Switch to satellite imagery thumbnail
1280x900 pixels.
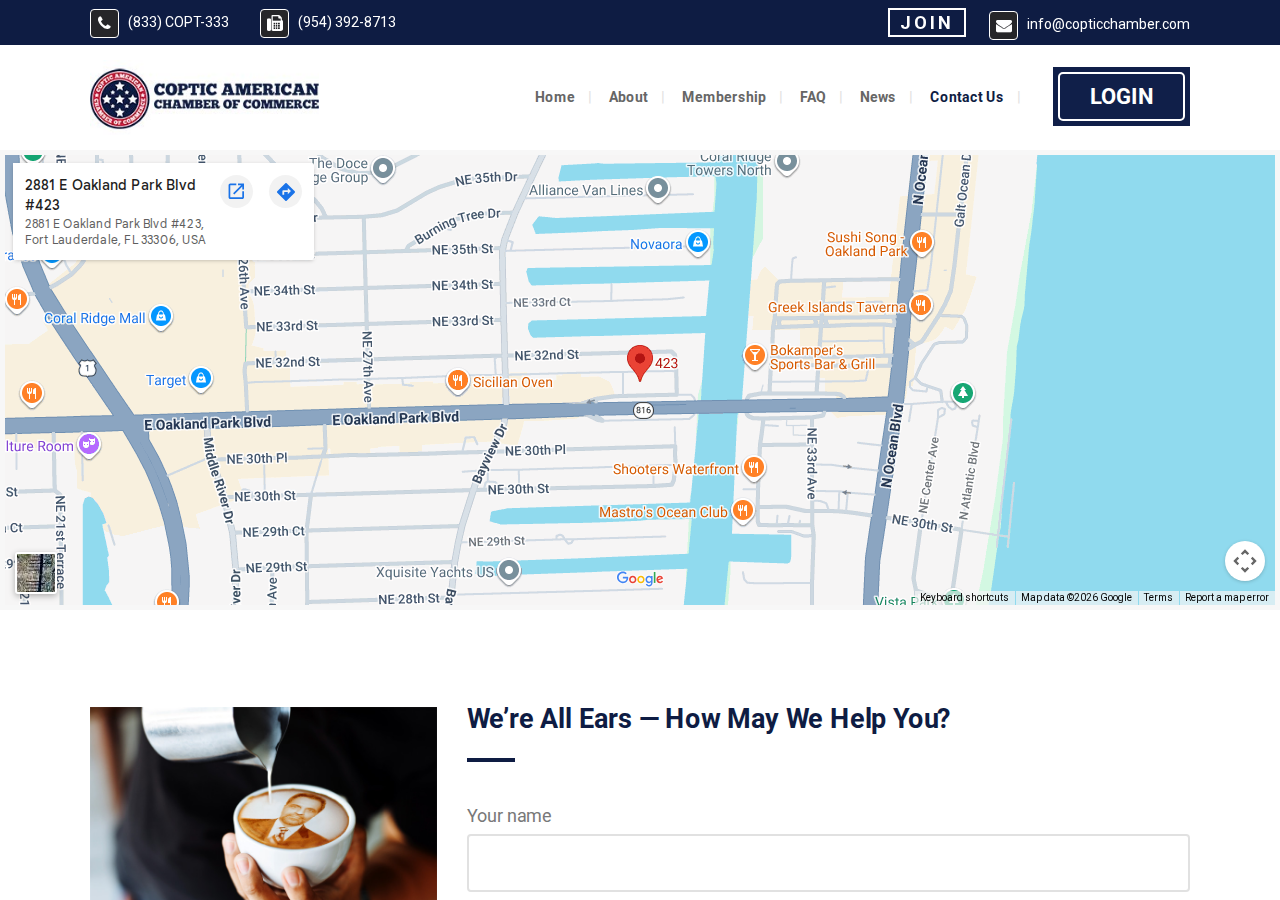click(x=36, y=573)
